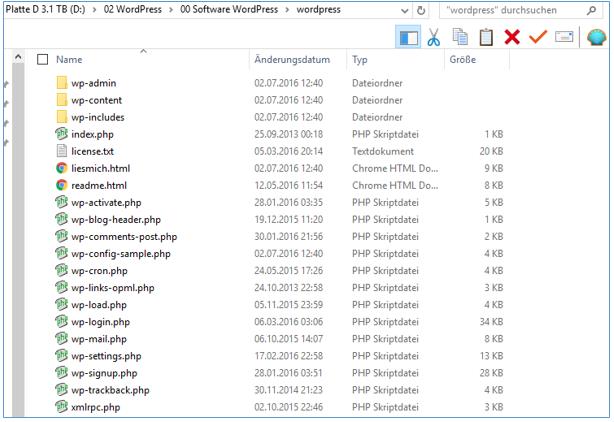Select the readme.html Chrome file
Viewport: 614px width, 422px height.
(99, 186)
